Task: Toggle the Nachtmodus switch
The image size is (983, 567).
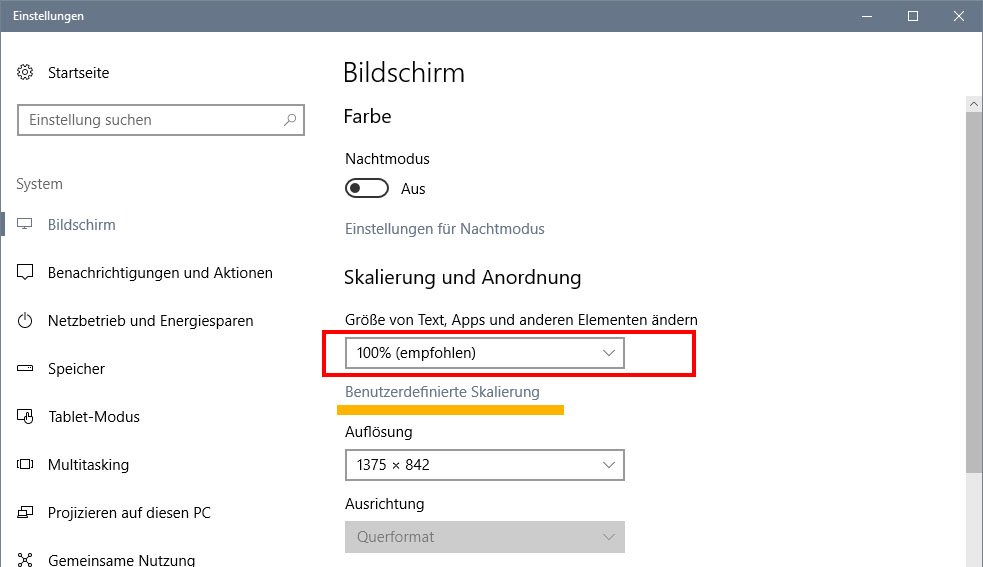Action: coord(366,189)
